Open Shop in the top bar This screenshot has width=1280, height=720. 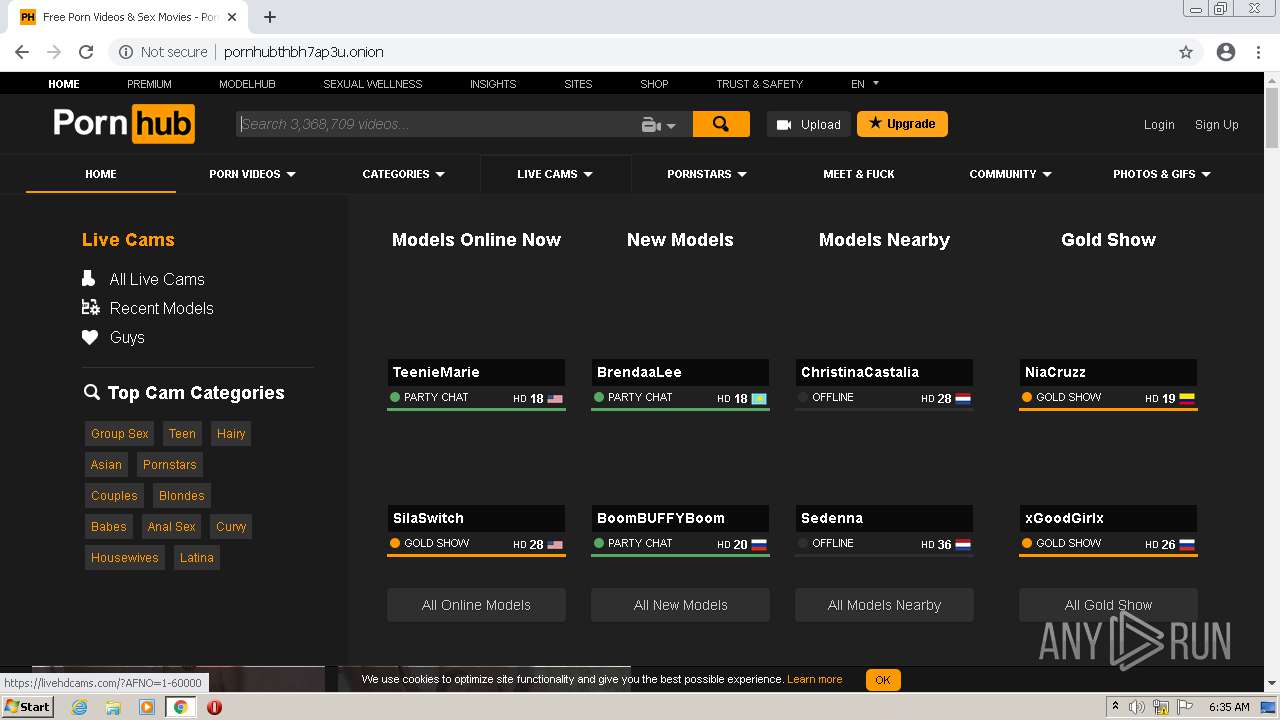point(654,84)
